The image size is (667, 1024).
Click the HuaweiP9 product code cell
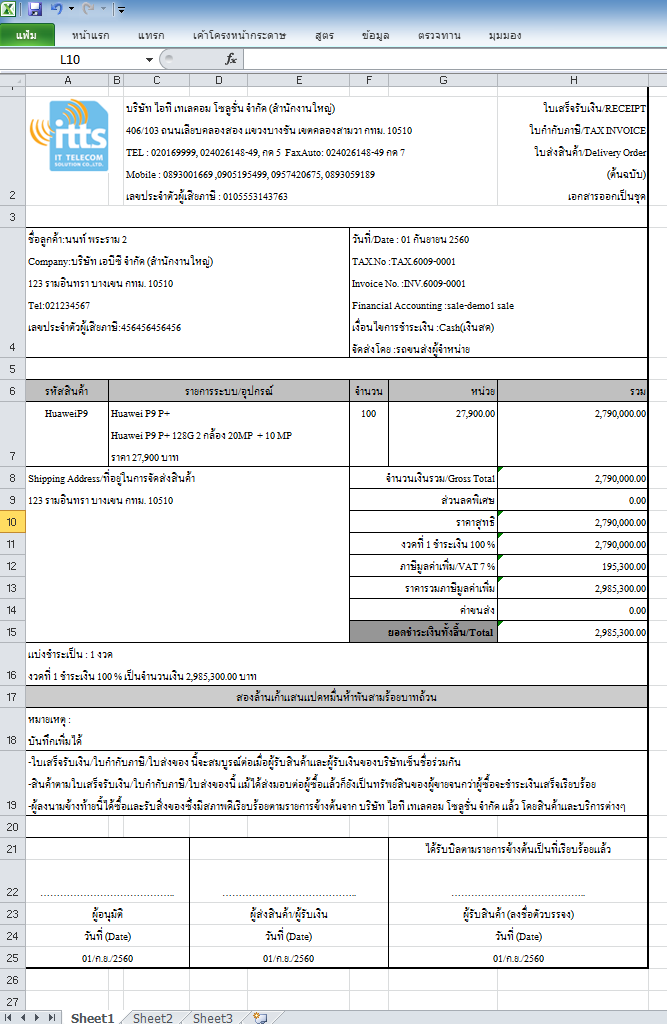67,434
